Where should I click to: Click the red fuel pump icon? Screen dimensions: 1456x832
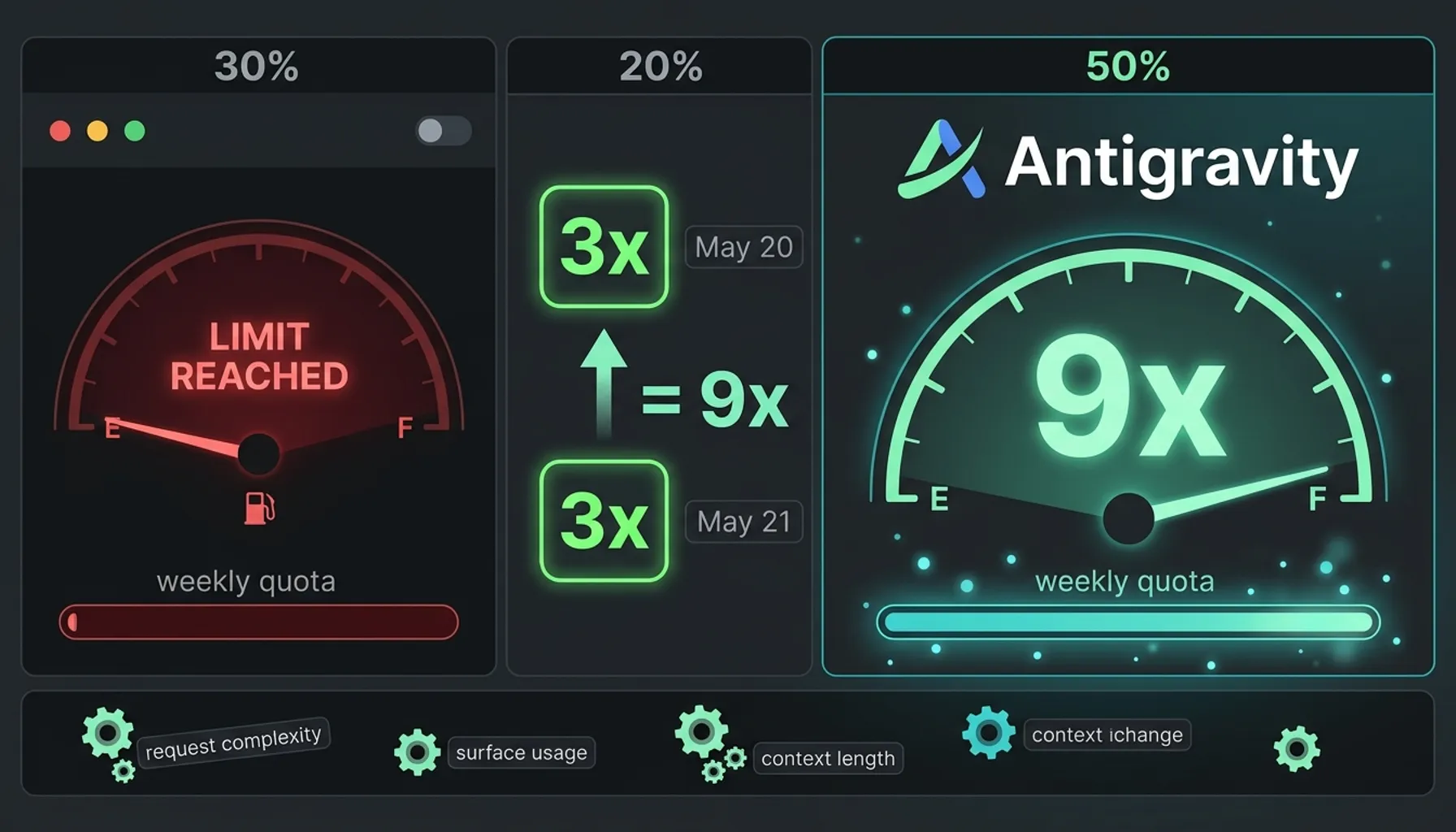click(260, 508)
